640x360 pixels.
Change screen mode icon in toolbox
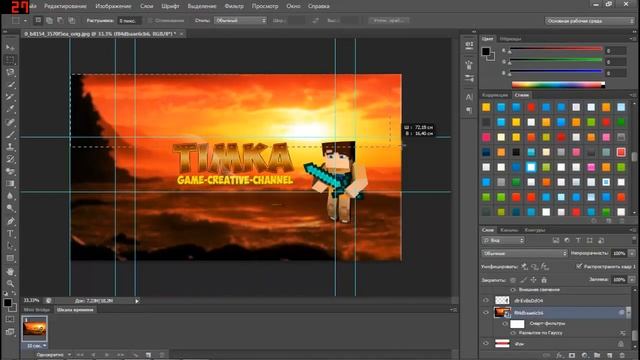(10, 332)
